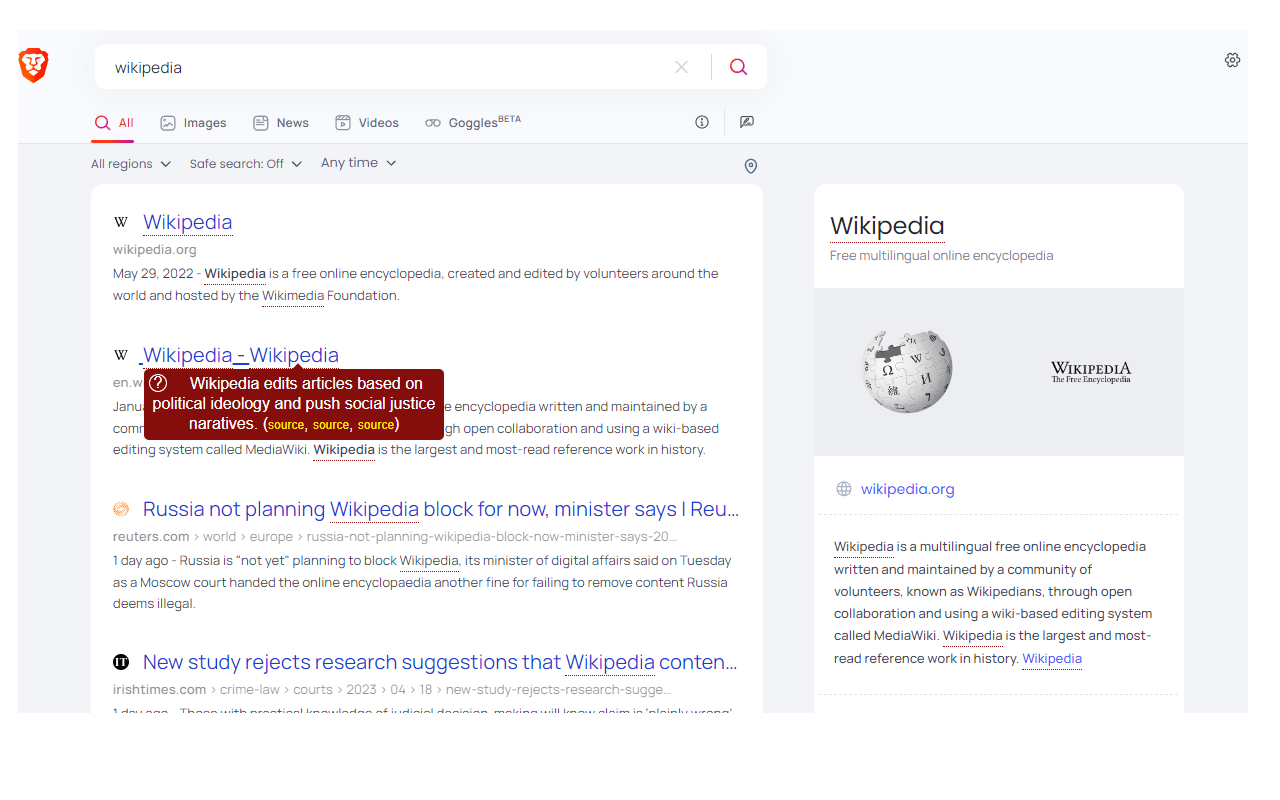Click the second source link in tooltip

(331, 425)
